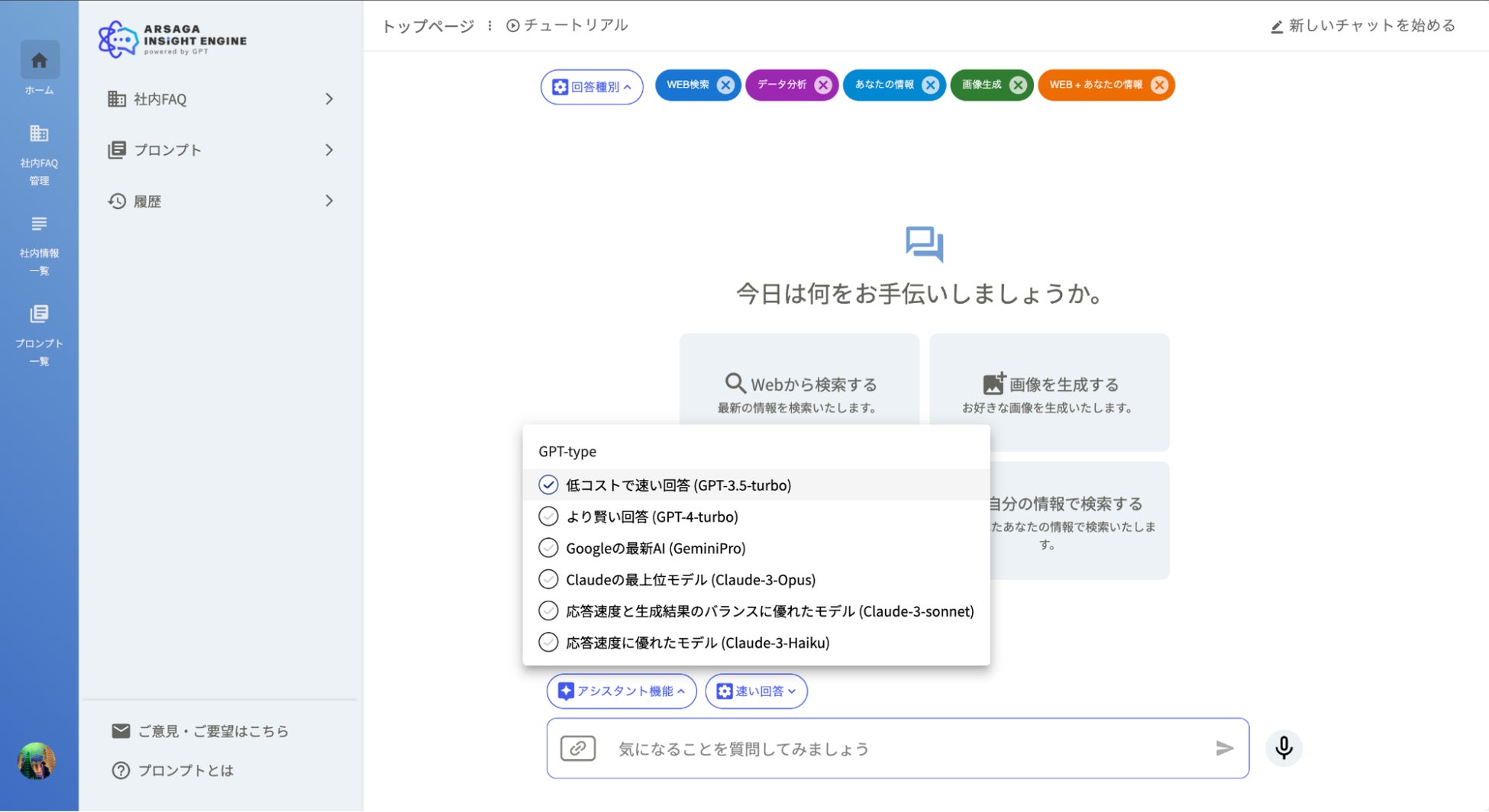Click the send arrow icon

click(x=1224, y=749)
